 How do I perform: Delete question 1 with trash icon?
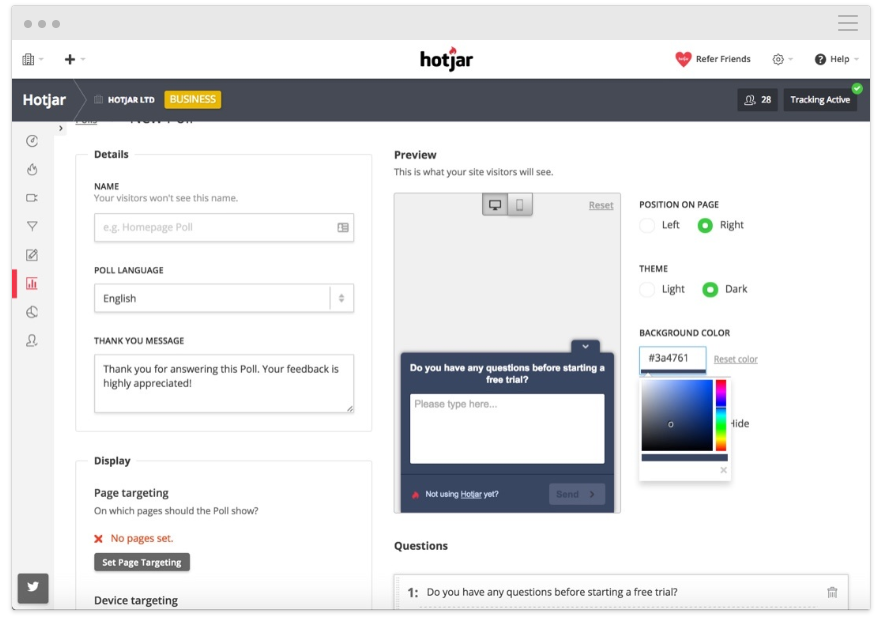pyautogui.click(x=832, y=592)
